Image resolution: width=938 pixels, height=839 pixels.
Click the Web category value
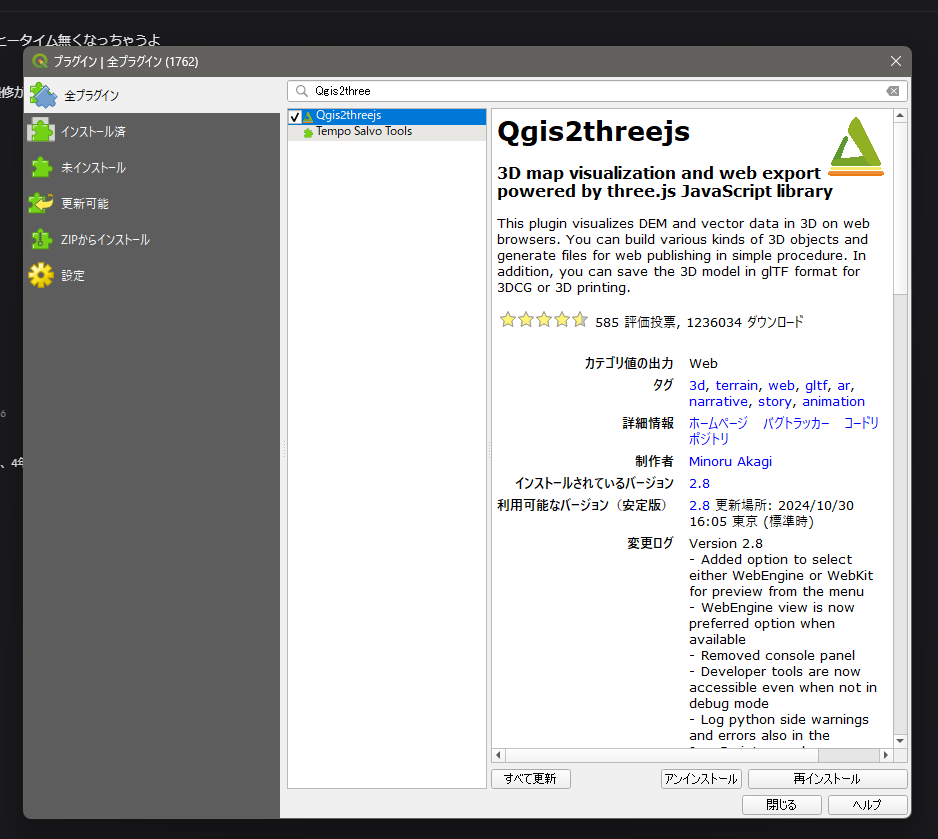[704, 364]
